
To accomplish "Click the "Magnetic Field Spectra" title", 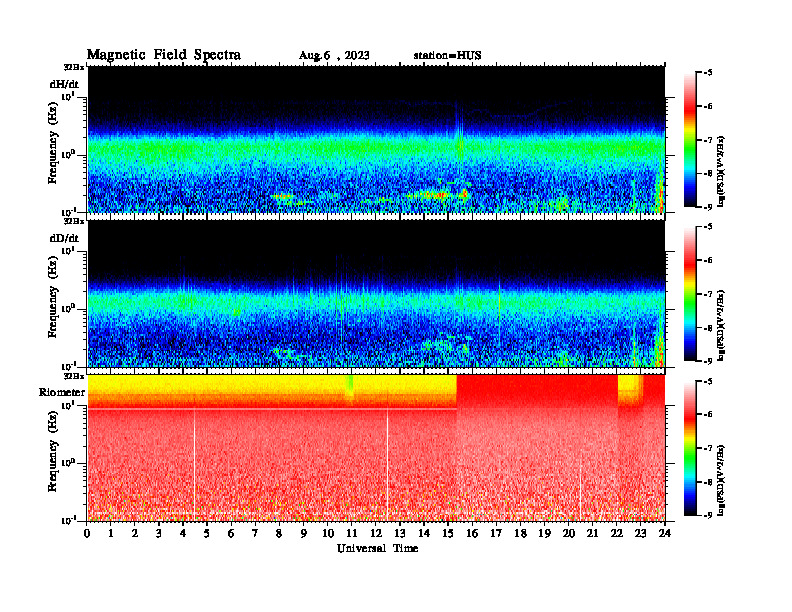I will (164, 55).
